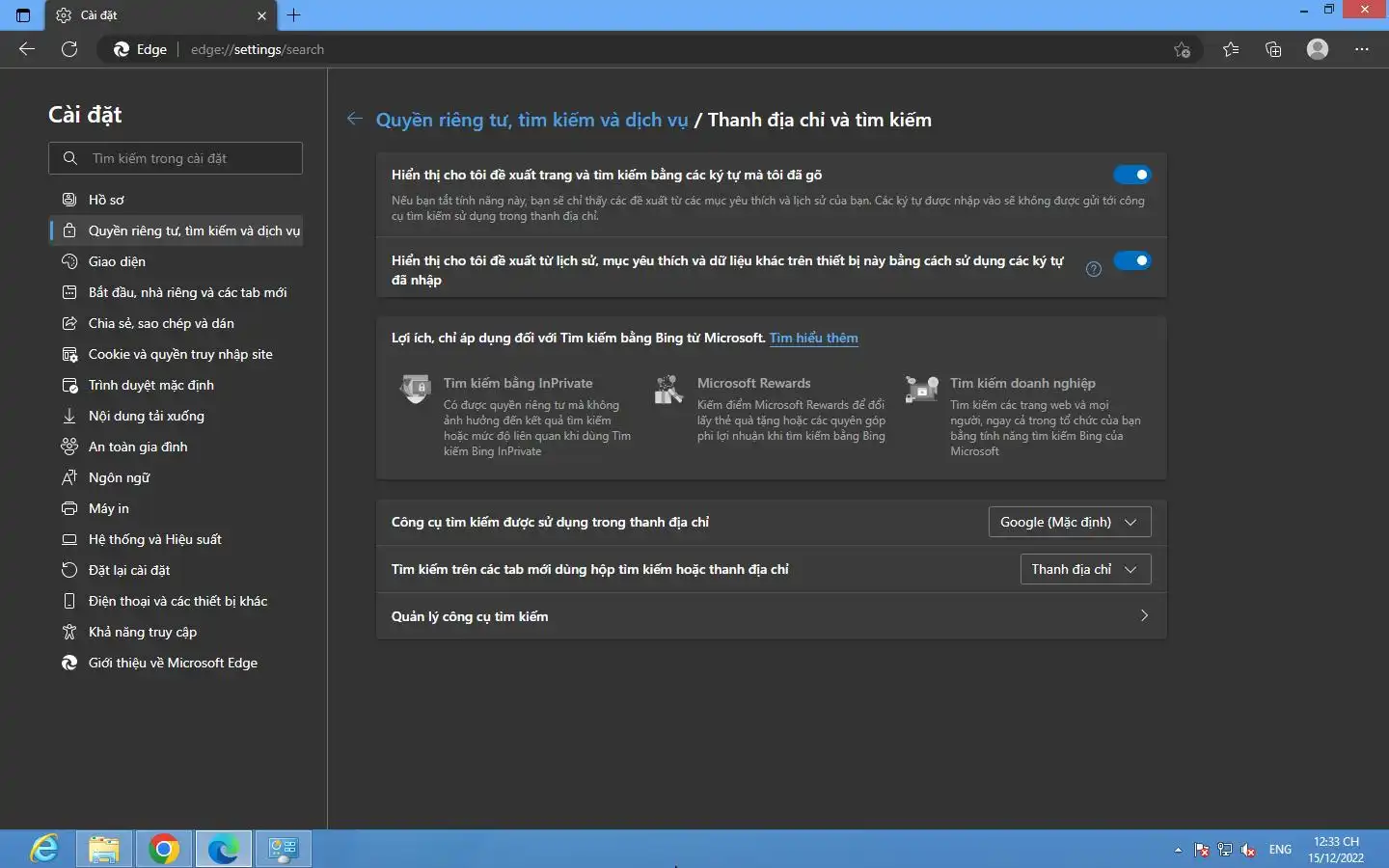Toggle suggestions from typed characters switch
The height and width of the screenshot is (868, 1389).
1132,175
